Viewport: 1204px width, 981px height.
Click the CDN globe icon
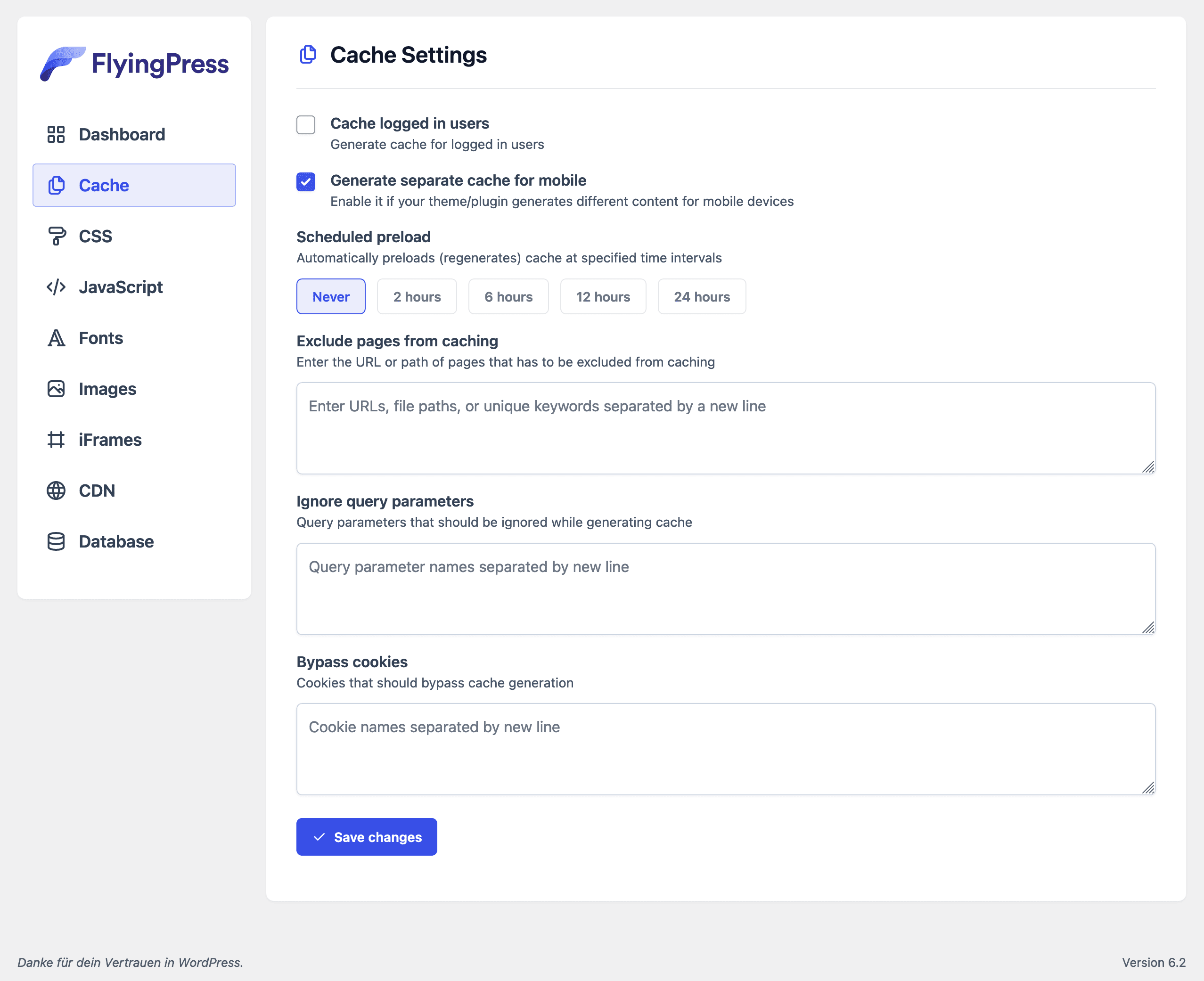coord(56,490)
